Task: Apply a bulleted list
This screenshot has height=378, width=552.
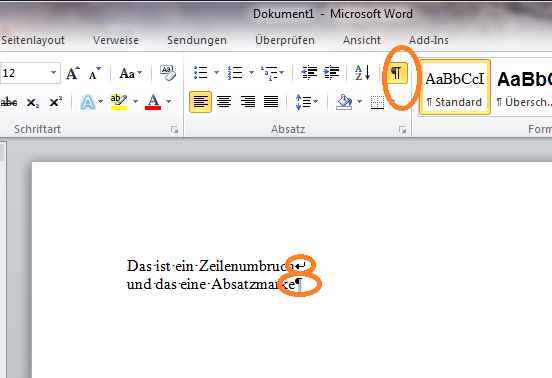Action: [x=201, y=73]
